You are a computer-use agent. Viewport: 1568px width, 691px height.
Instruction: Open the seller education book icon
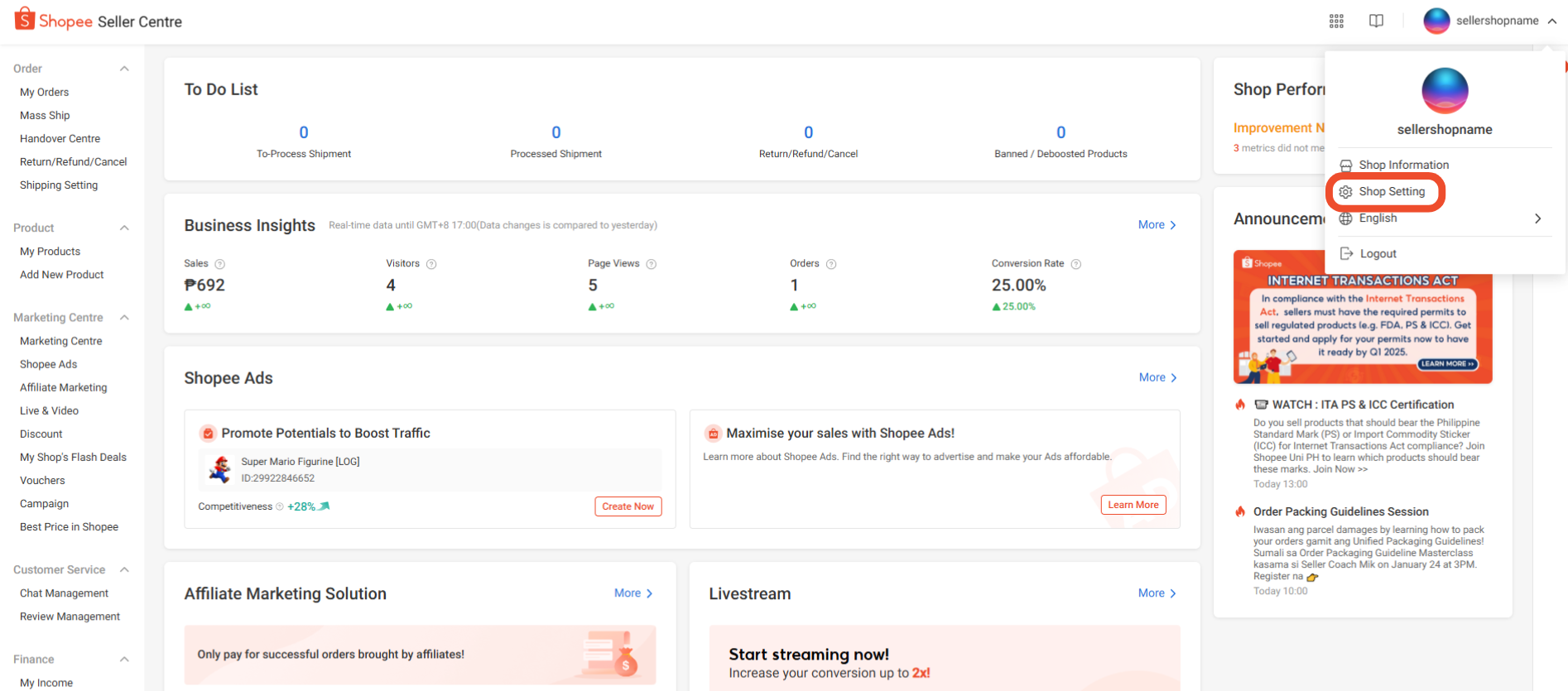[1376, 22]
